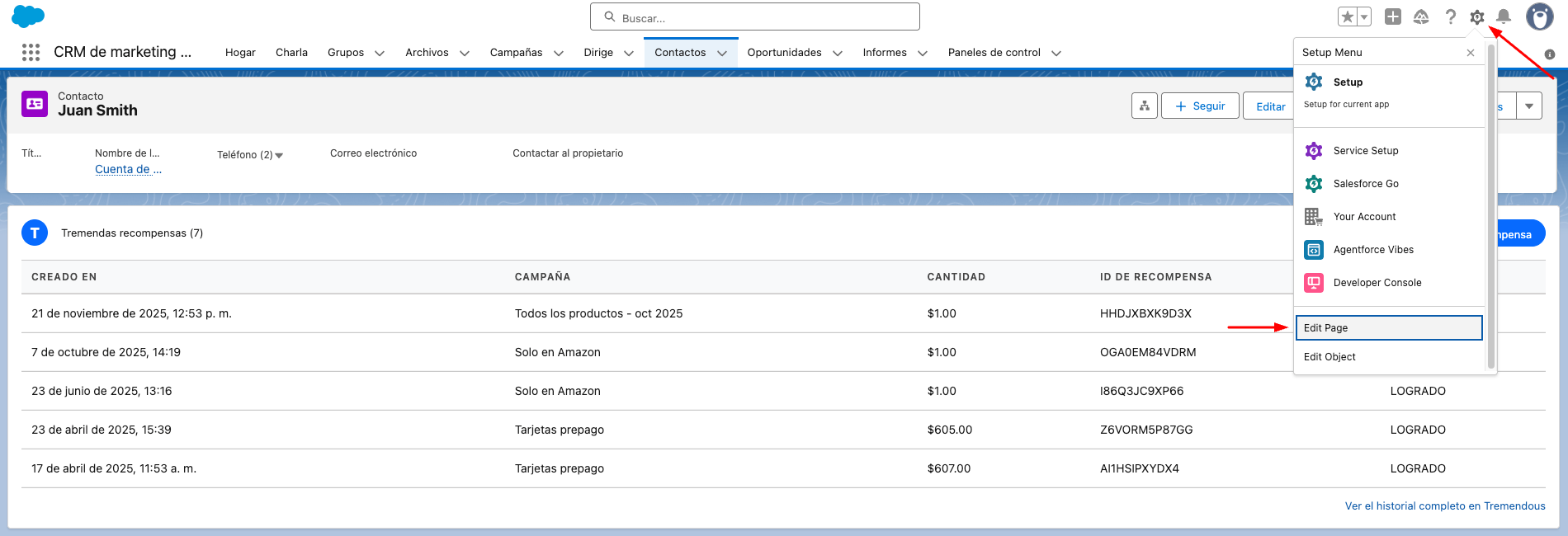Click the user profile avatar

pos(1539,16)
